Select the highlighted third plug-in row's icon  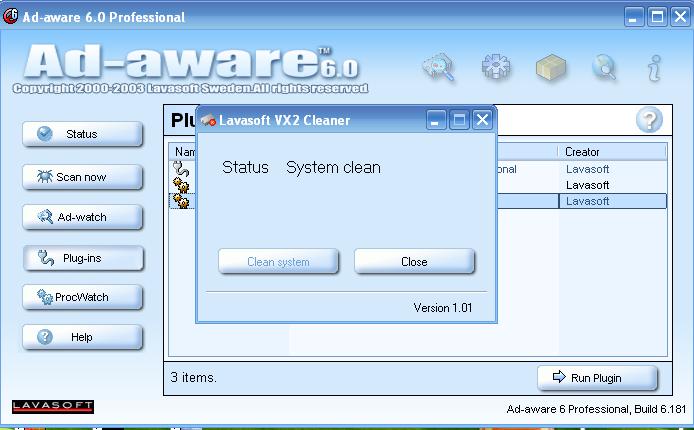coord(181,201)
